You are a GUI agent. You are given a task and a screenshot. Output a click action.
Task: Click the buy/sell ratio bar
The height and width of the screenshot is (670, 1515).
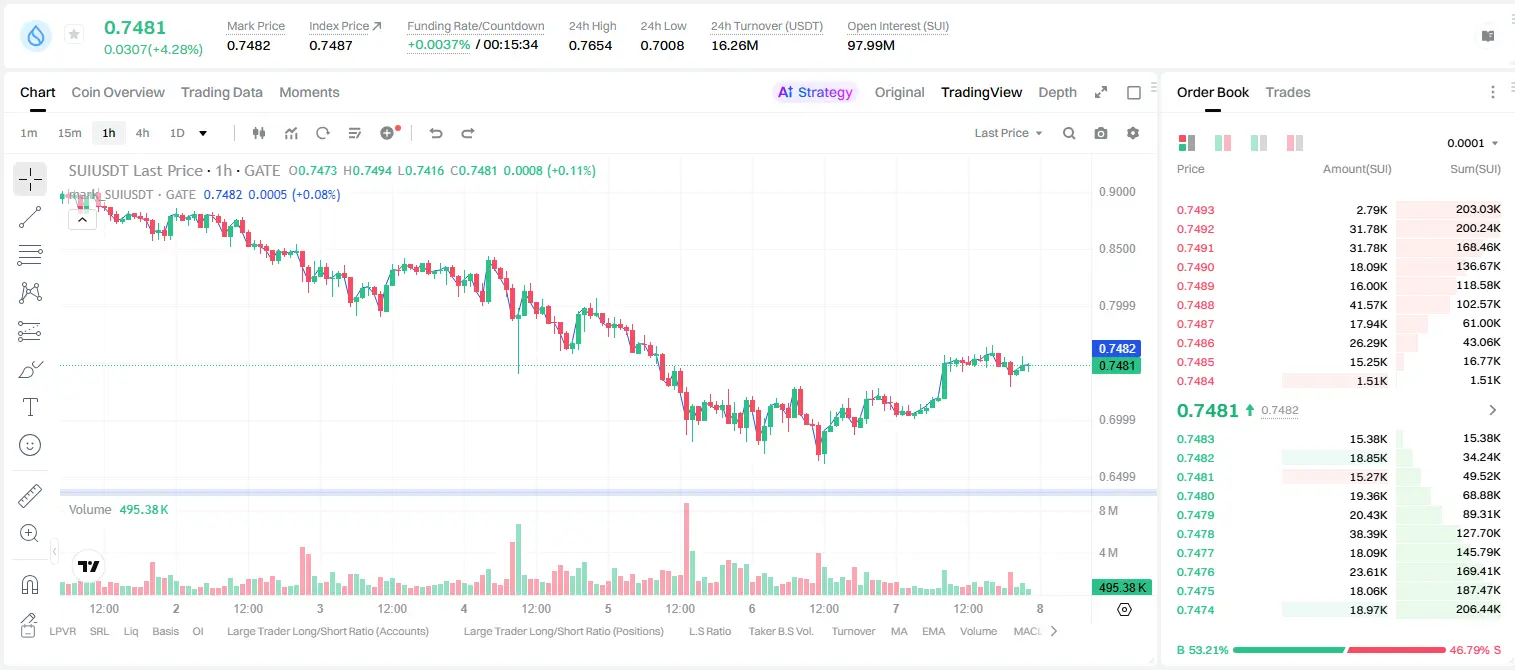click(1340, 649)
